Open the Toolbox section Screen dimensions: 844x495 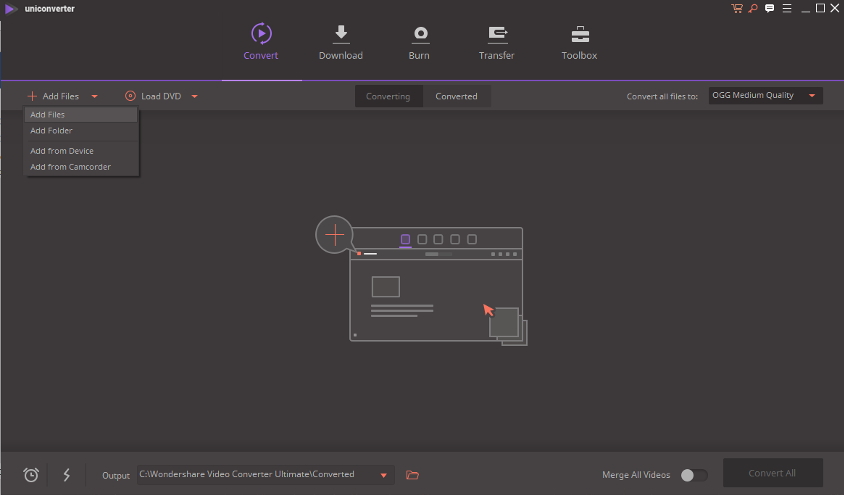(579, 42)
